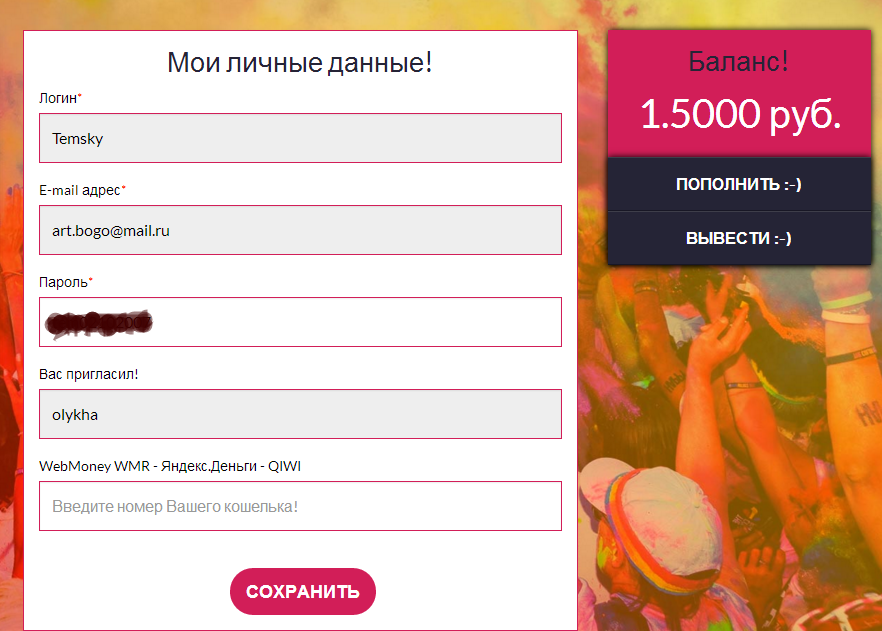Click the Логин field label
The width and height of the screenshot is (882, 631).
(x=57, y=98)
